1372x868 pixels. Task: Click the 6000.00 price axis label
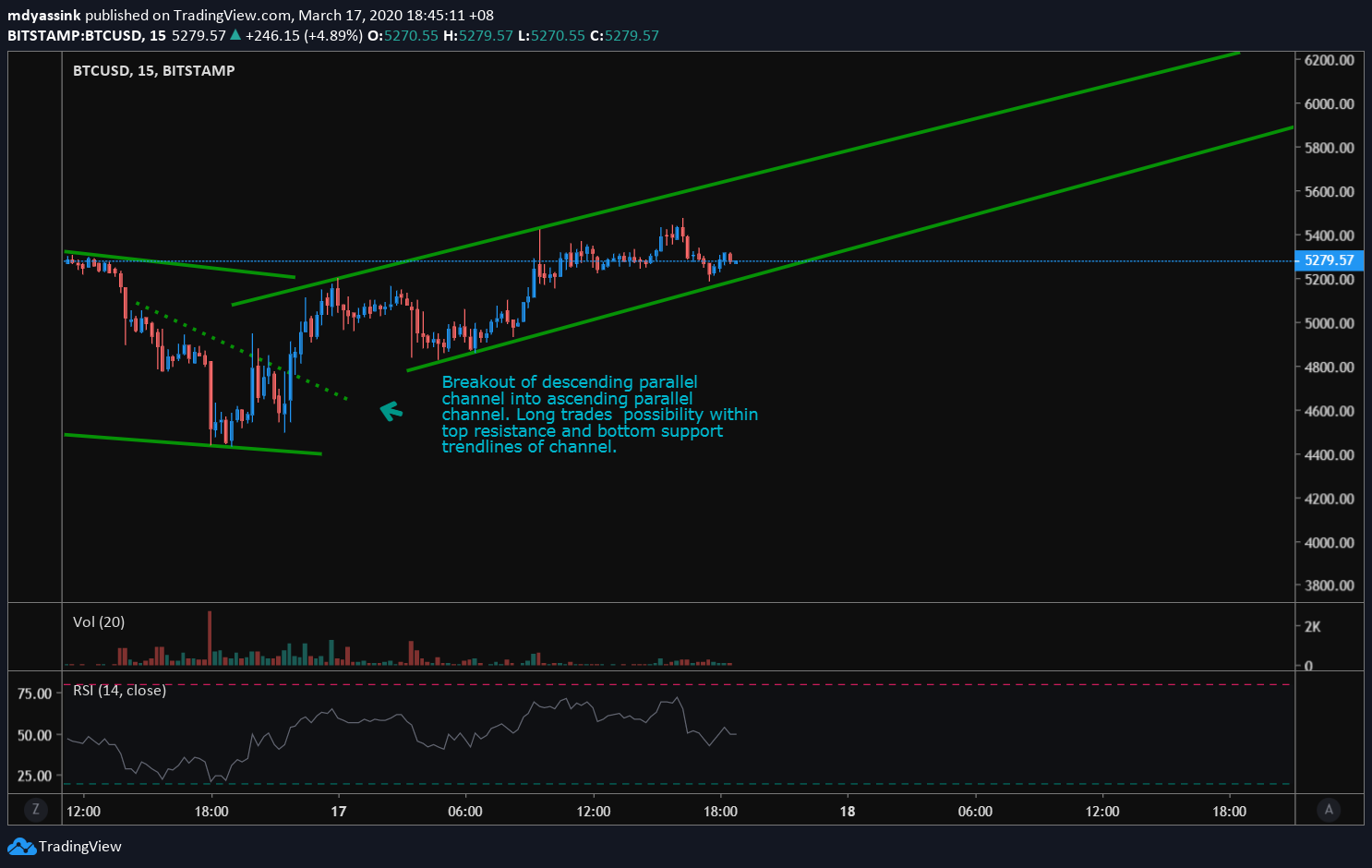[x=1330, y=103]
